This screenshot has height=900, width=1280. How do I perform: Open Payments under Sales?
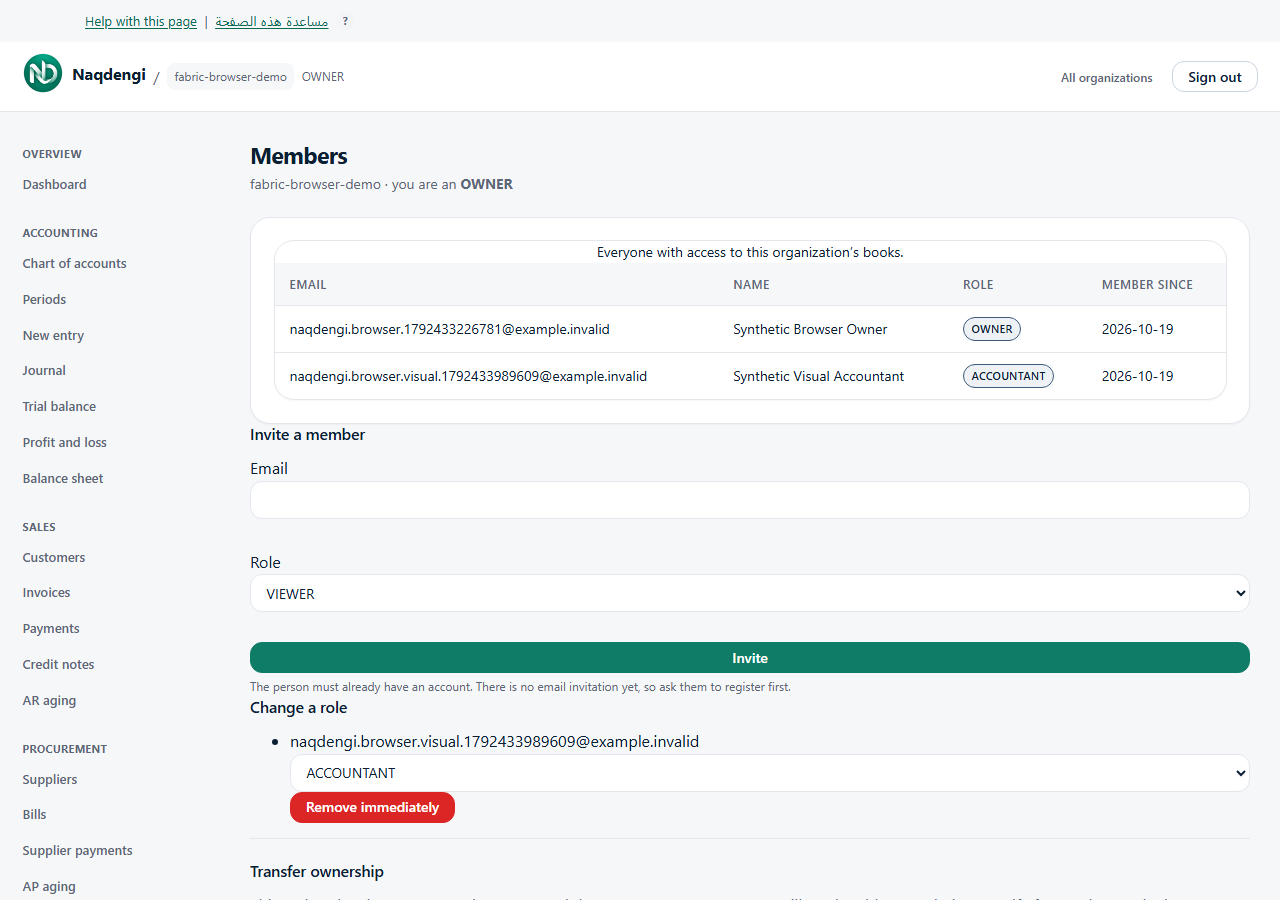click(51, 629)
